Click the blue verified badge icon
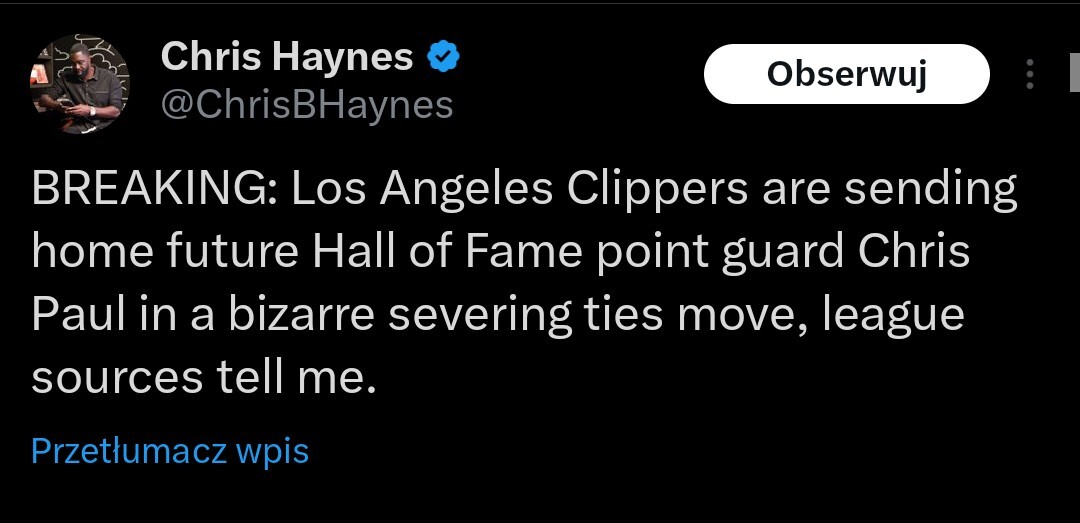This screenshot has height=523, width=1080. [444, 57]
